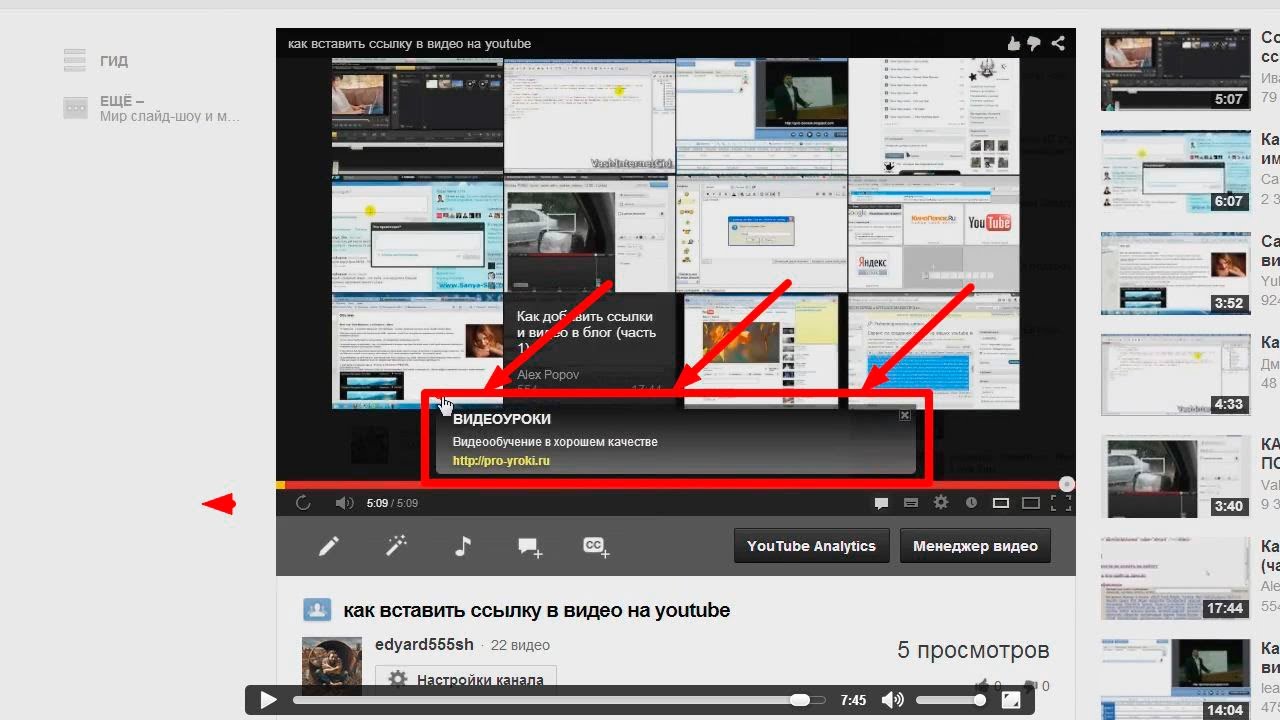Click the pencil edit video icon
The width and height of the screenshot is (1280, 720).
pyautogui.click(x=329, y=546)
